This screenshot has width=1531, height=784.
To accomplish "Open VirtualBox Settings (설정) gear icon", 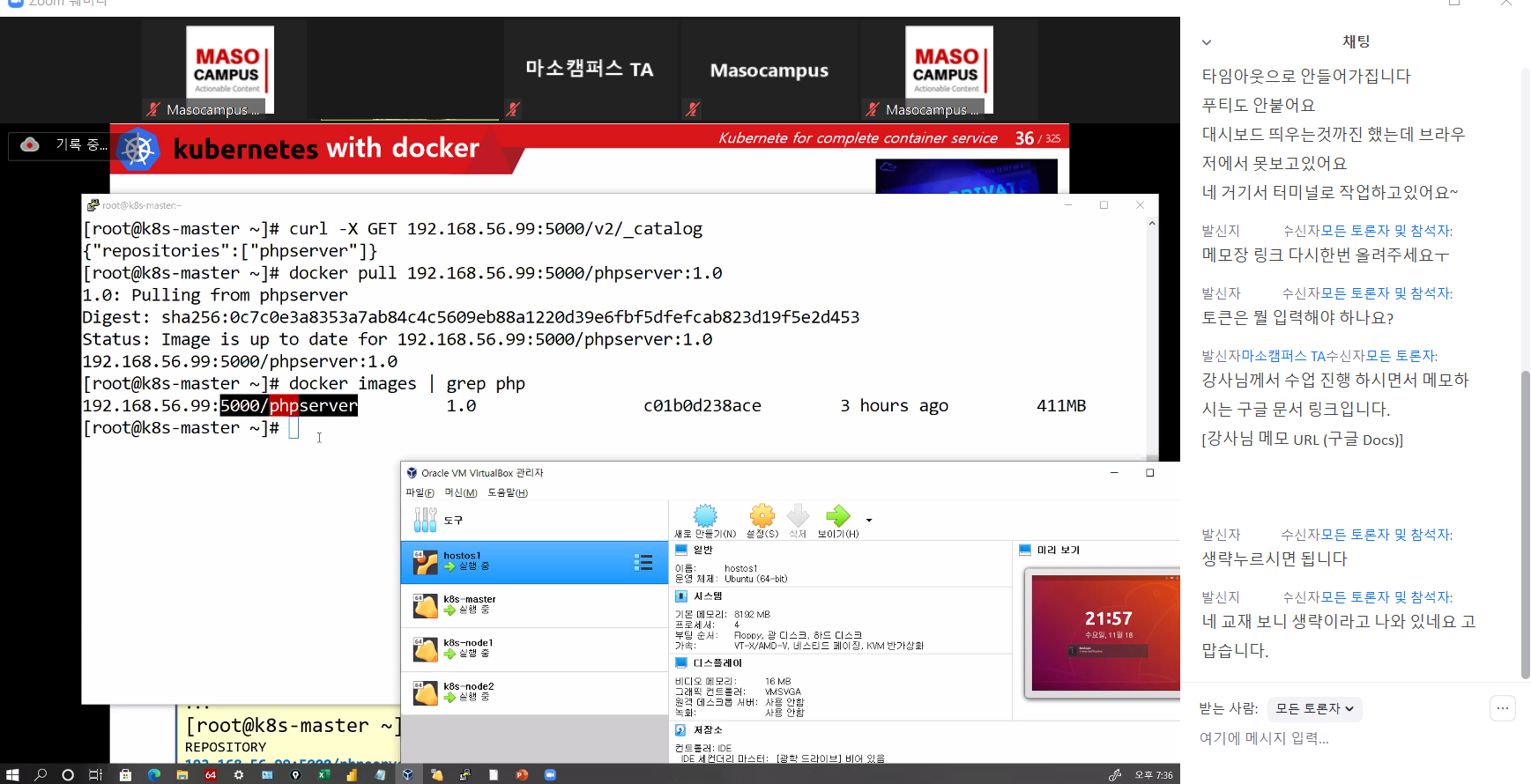I will click(x=762, y=517).
